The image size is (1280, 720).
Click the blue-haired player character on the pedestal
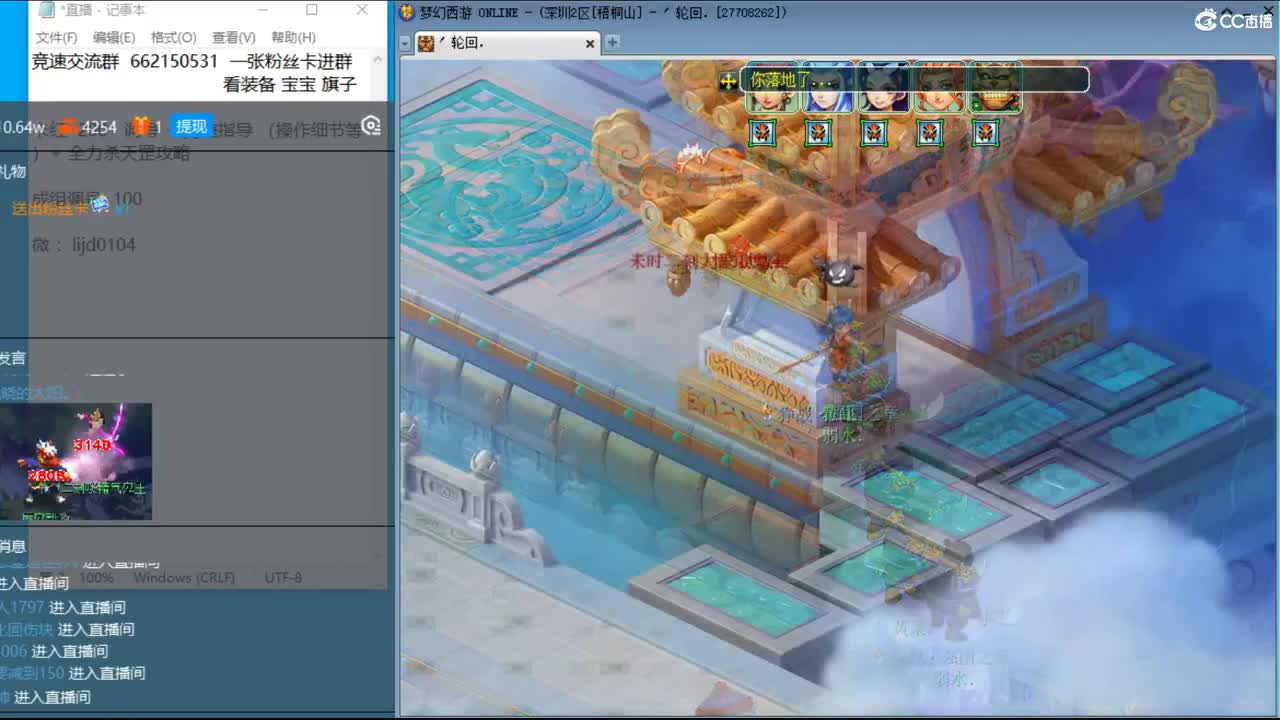[x=838, y=346]
